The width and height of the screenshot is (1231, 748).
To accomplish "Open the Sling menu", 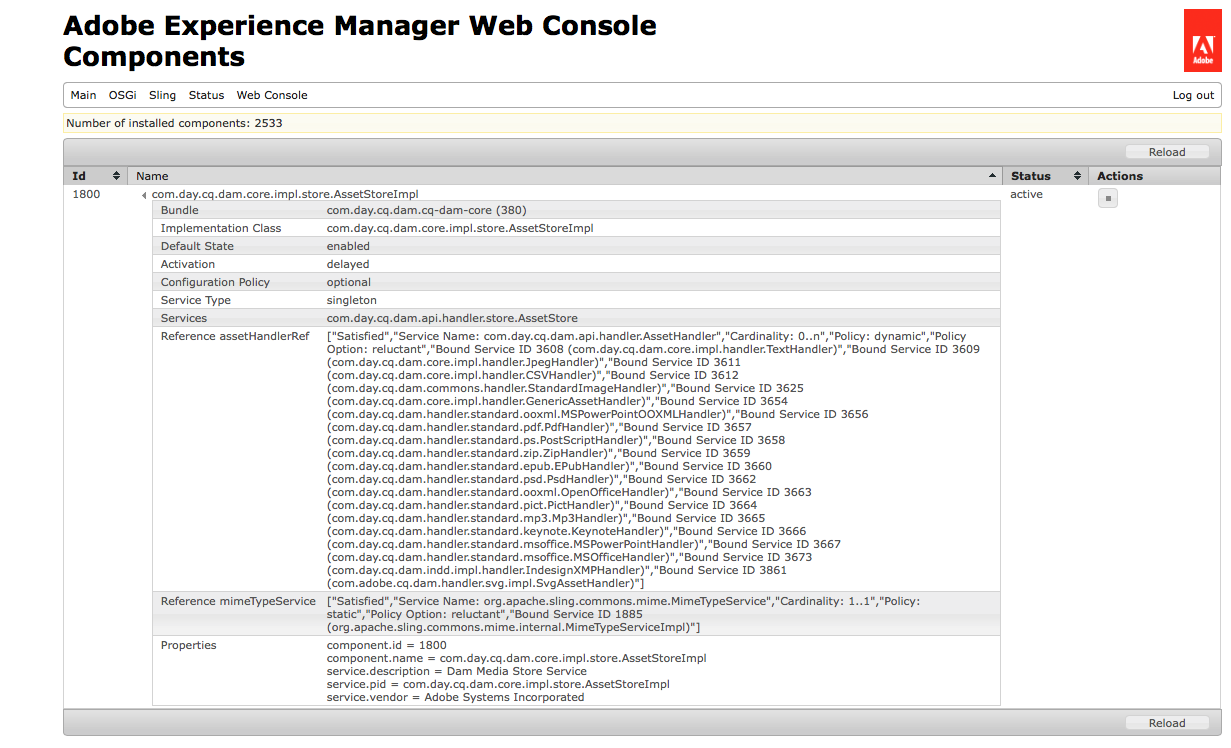I will [x=162, y=96].
